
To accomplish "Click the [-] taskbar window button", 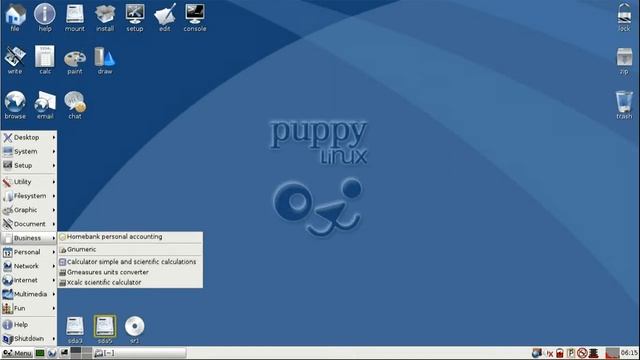I will pos(140,353).
